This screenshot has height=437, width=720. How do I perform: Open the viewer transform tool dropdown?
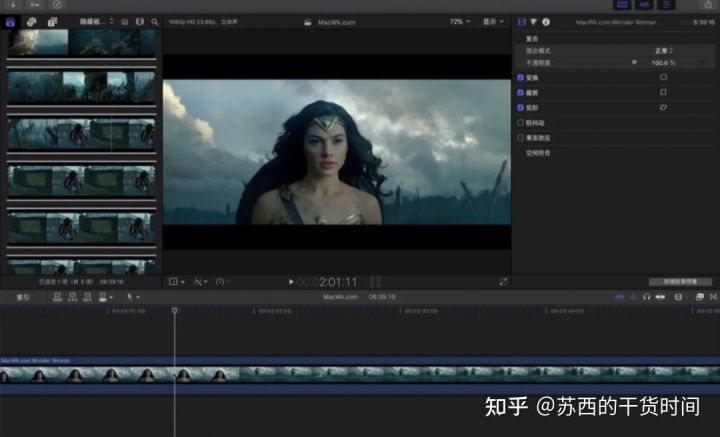[177, 282]
